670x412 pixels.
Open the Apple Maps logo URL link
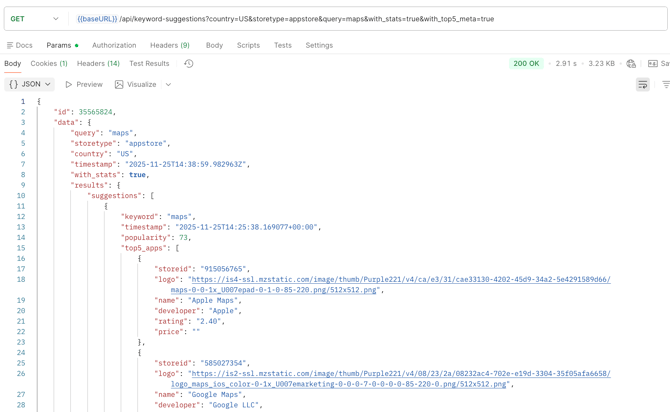pos(399,280)
